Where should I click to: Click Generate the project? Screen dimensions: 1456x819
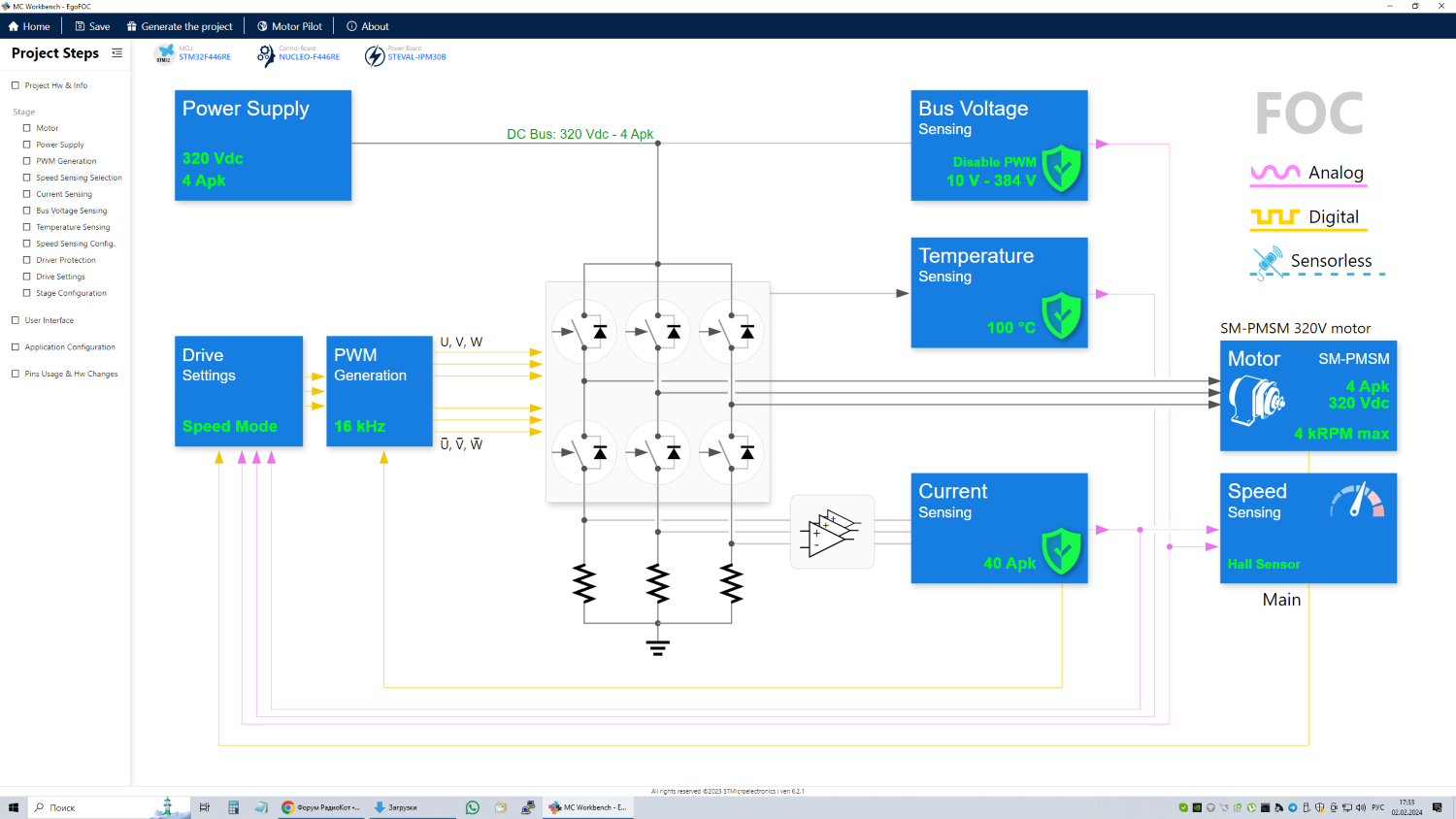pyautogui.click(x=180, y=26)
